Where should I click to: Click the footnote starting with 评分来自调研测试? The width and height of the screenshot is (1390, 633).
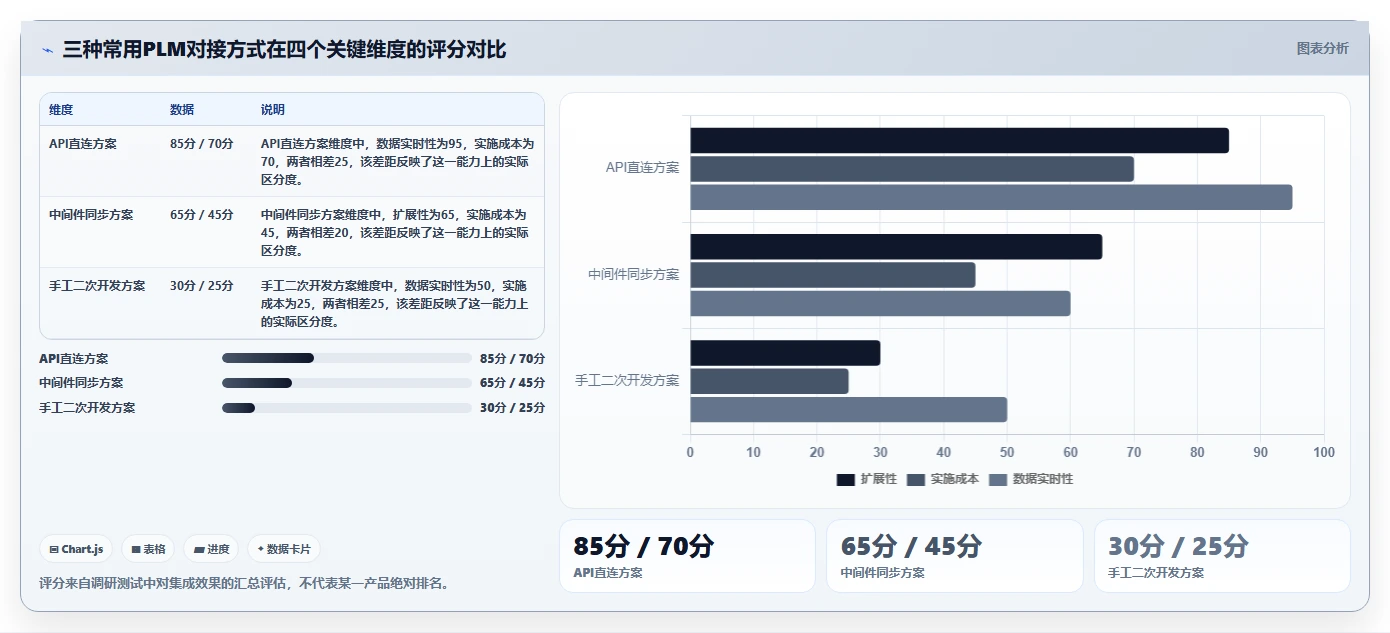click(244, 583)
